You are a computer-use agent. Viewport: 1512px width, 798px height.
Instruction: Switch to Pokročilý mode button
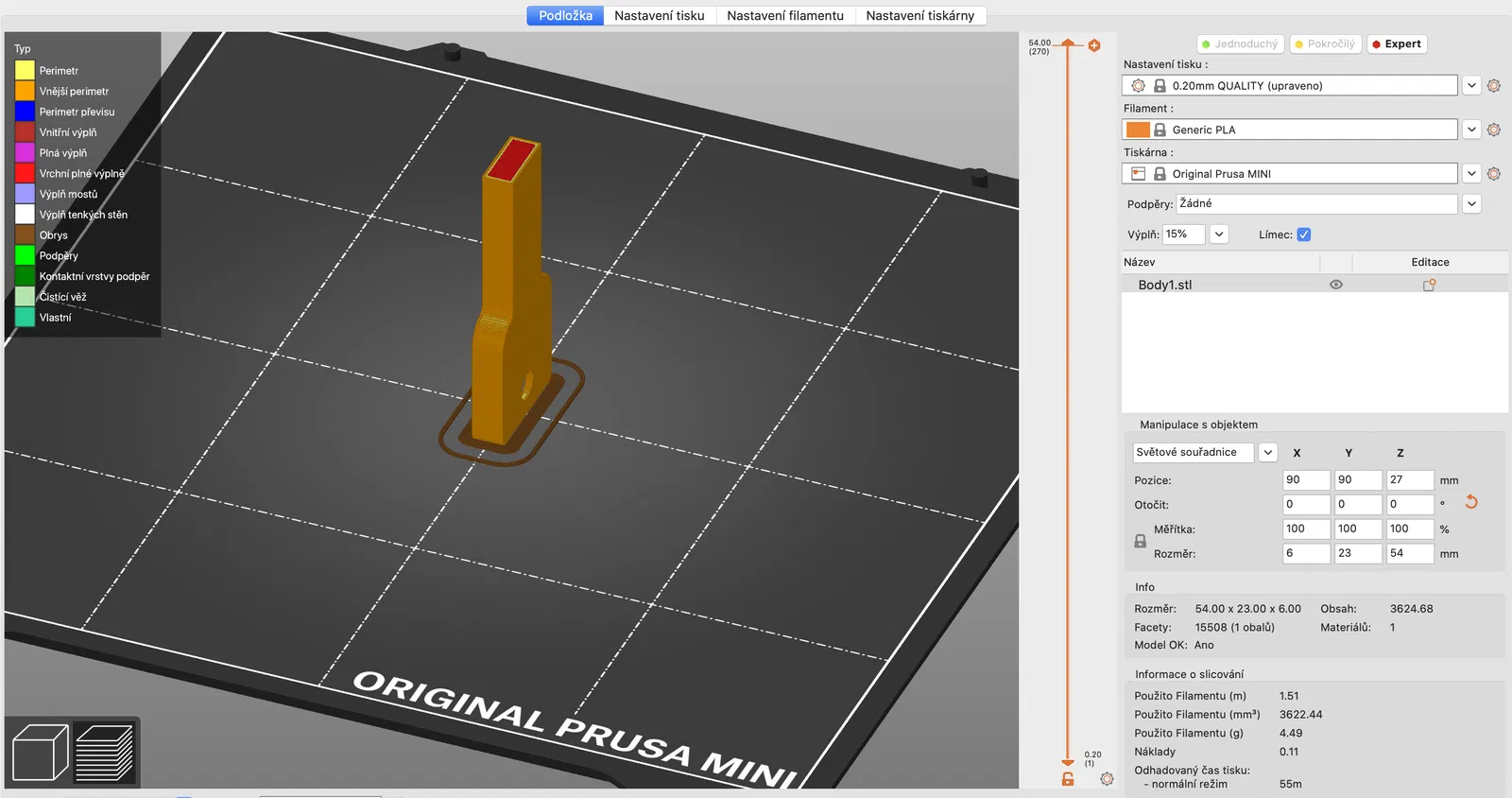pyautogui.click(x=1326, y=44)
